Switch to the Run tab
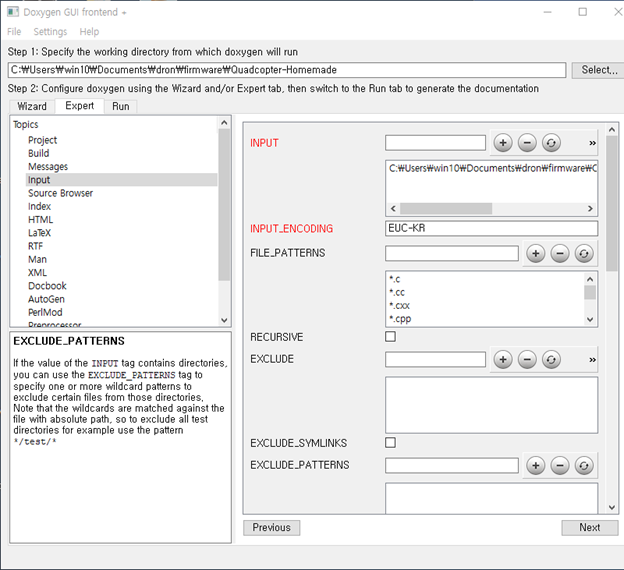 pyautogui.click(x=121, y=106)
